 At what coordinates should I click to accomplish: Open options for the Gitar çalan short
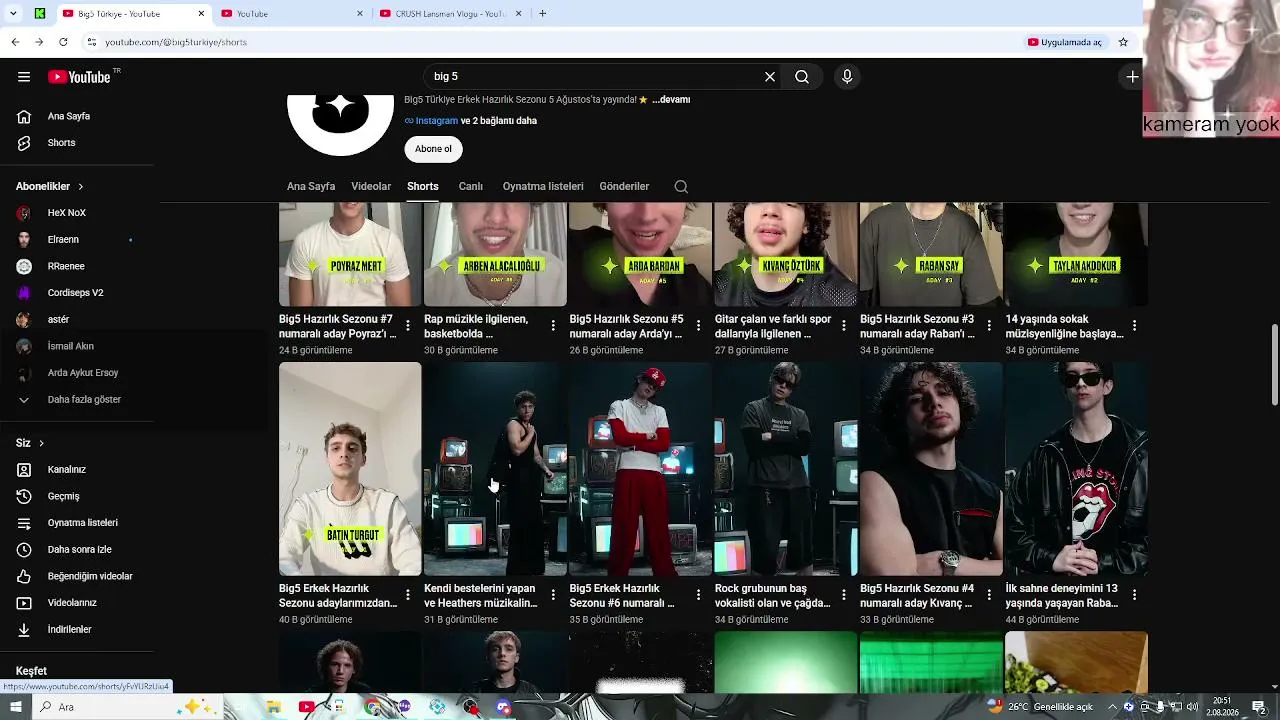coord(844,326)
